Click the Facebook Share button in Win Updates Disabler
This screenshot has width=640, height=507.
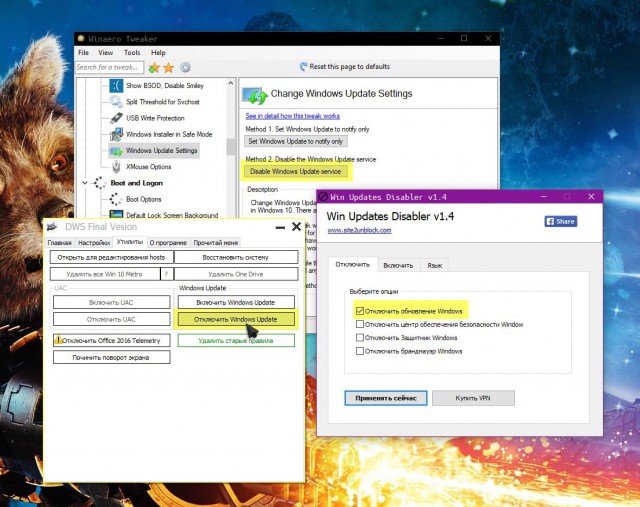561,221
